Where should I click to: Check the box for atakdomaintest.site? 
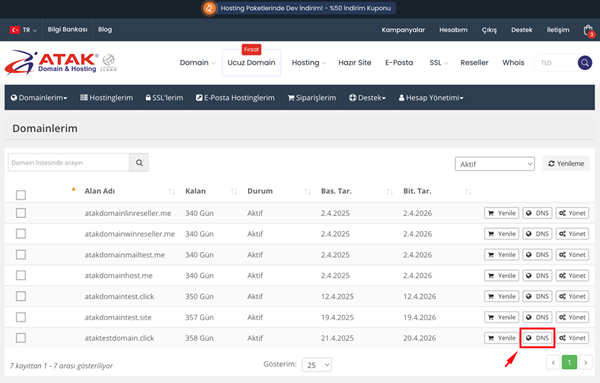click(21, 317)
